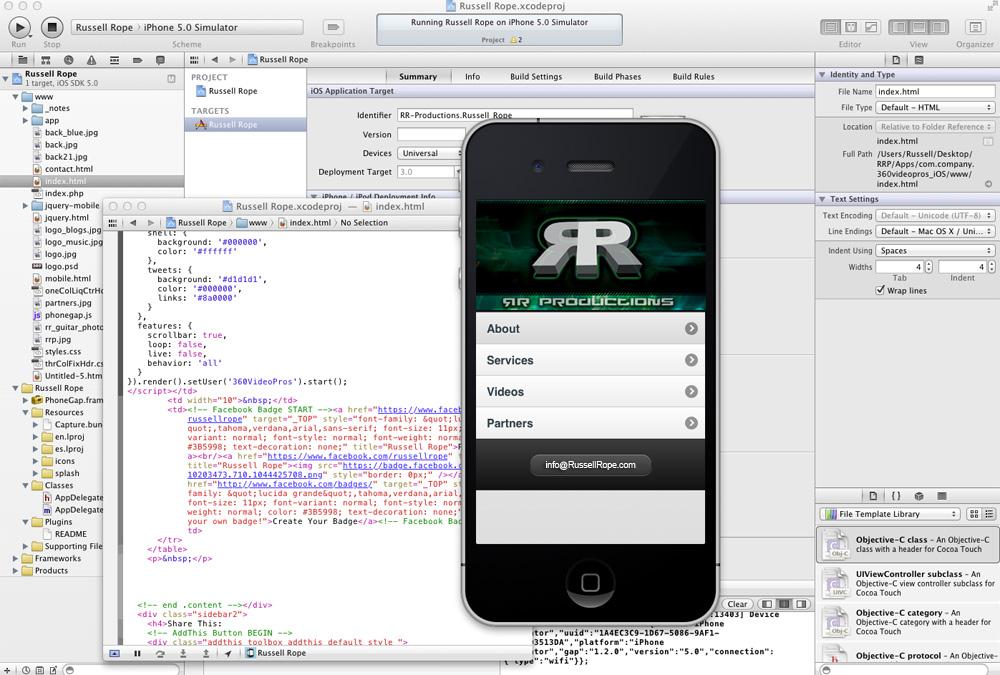The height and width of the screenshot is (675, 1000).
Task: Click Step Over in index.html window debug bar
Action: pos(160,653)
